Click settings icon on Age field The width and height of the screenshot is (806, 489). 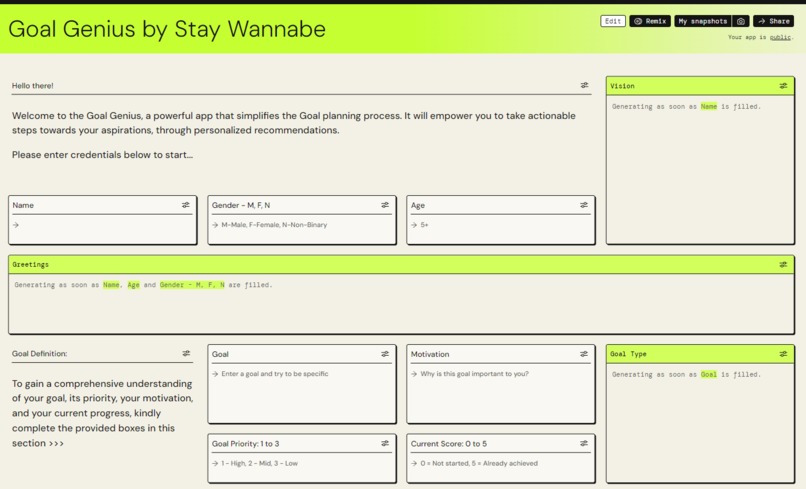584,205
